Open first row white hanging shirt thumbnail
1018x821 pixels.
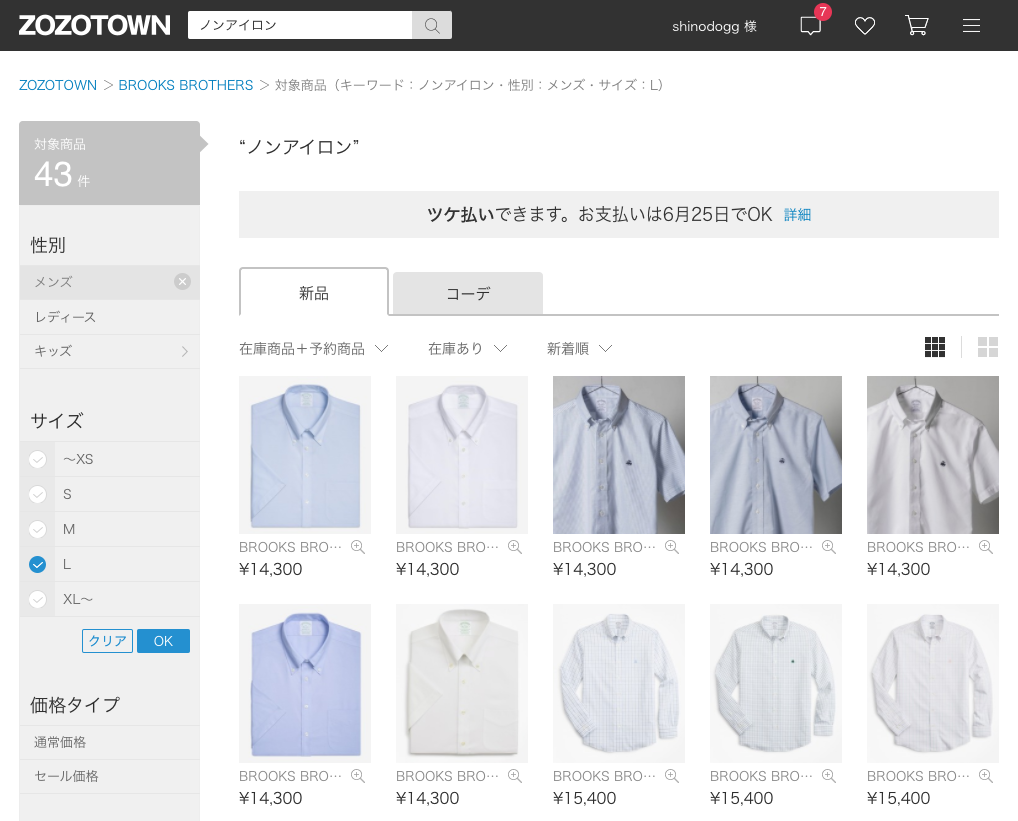click(933, 455)
